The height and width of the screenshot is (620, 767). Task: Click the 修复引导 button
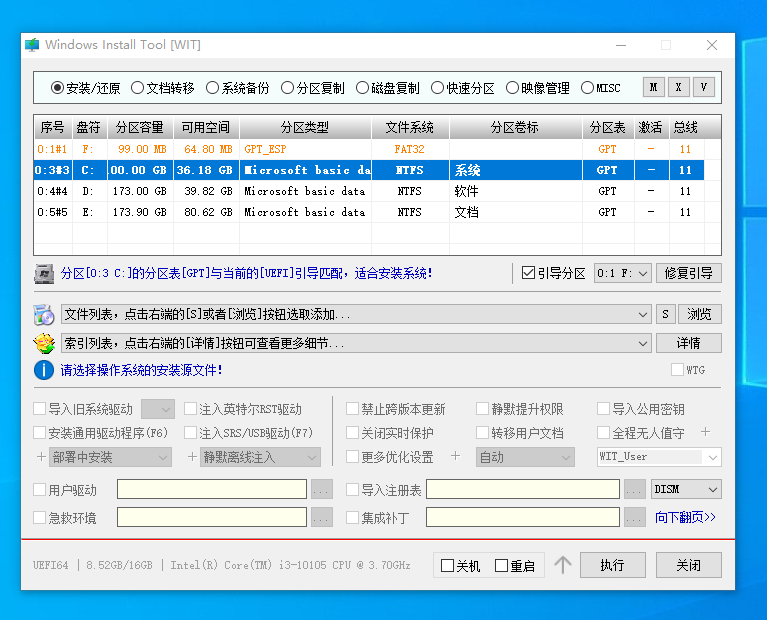pyautogui.click(x=689, y=273)
